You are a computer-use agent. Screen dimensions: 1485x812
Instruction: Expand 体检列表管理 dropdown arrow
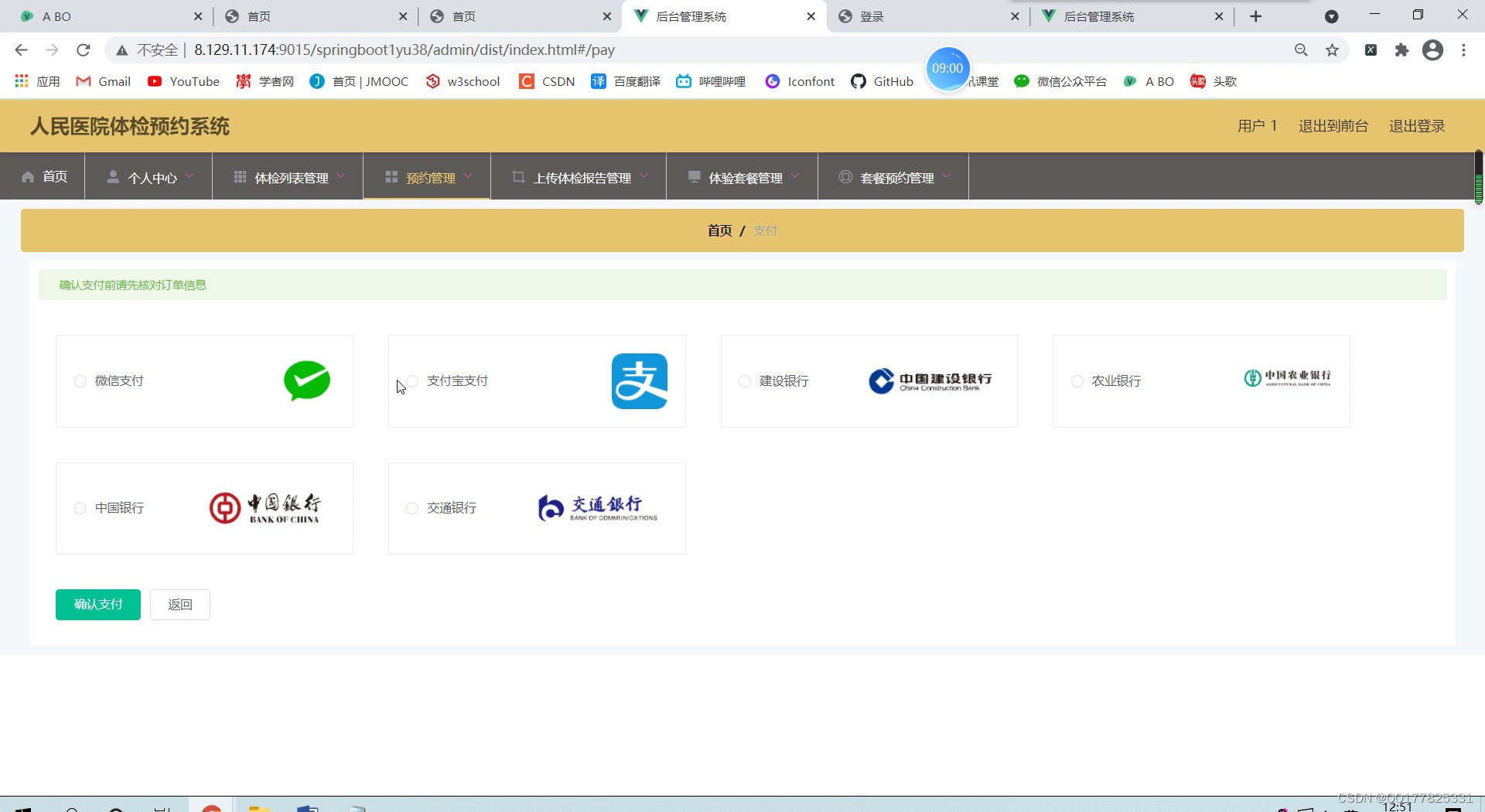coord(341,176)
